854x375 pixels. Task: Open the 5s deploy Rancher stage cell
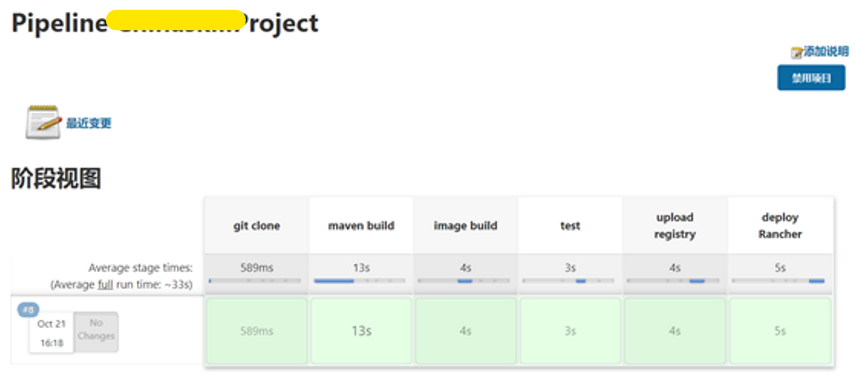tap(780, 331)
